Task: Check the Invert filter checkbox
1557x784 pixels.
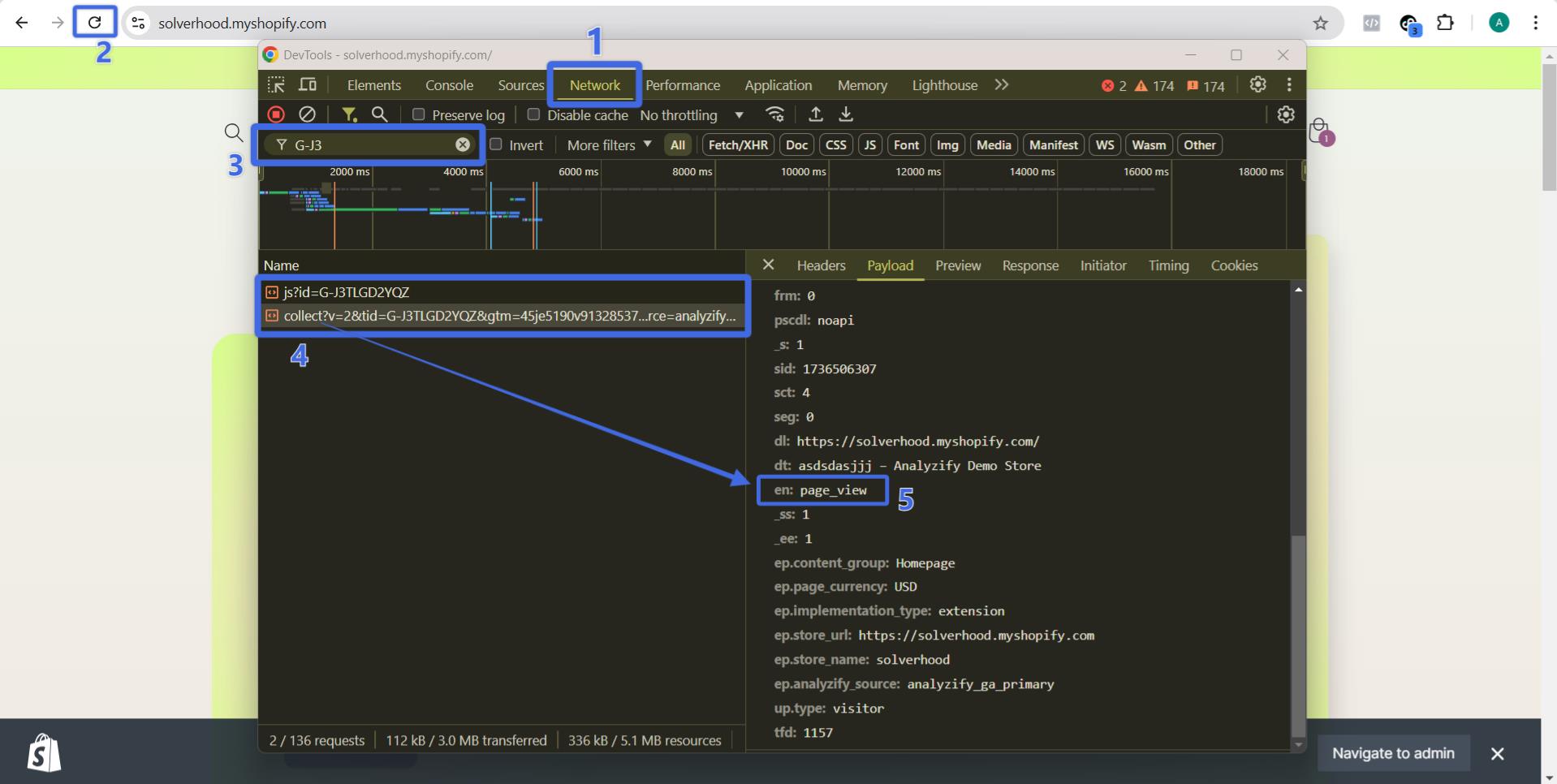Action: pyautogui.click(x=495, y=144)
